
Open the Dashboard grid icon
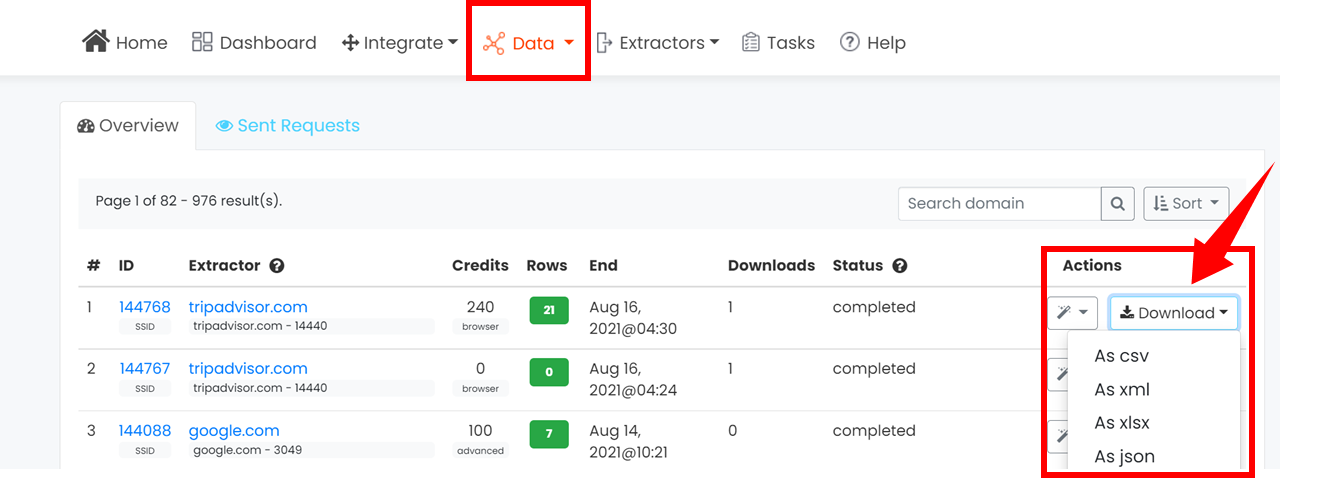coord(202,42)
